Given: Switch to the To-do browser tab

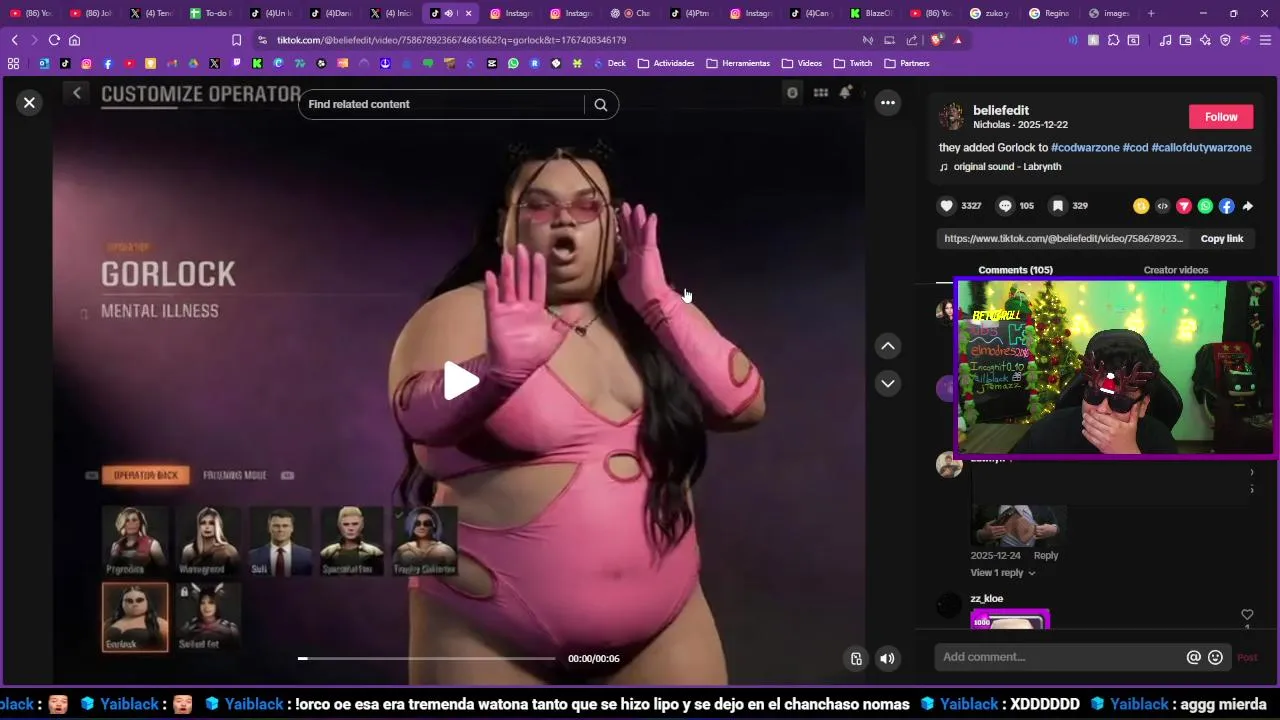Looking at the screenshot, I should [210, 13].
